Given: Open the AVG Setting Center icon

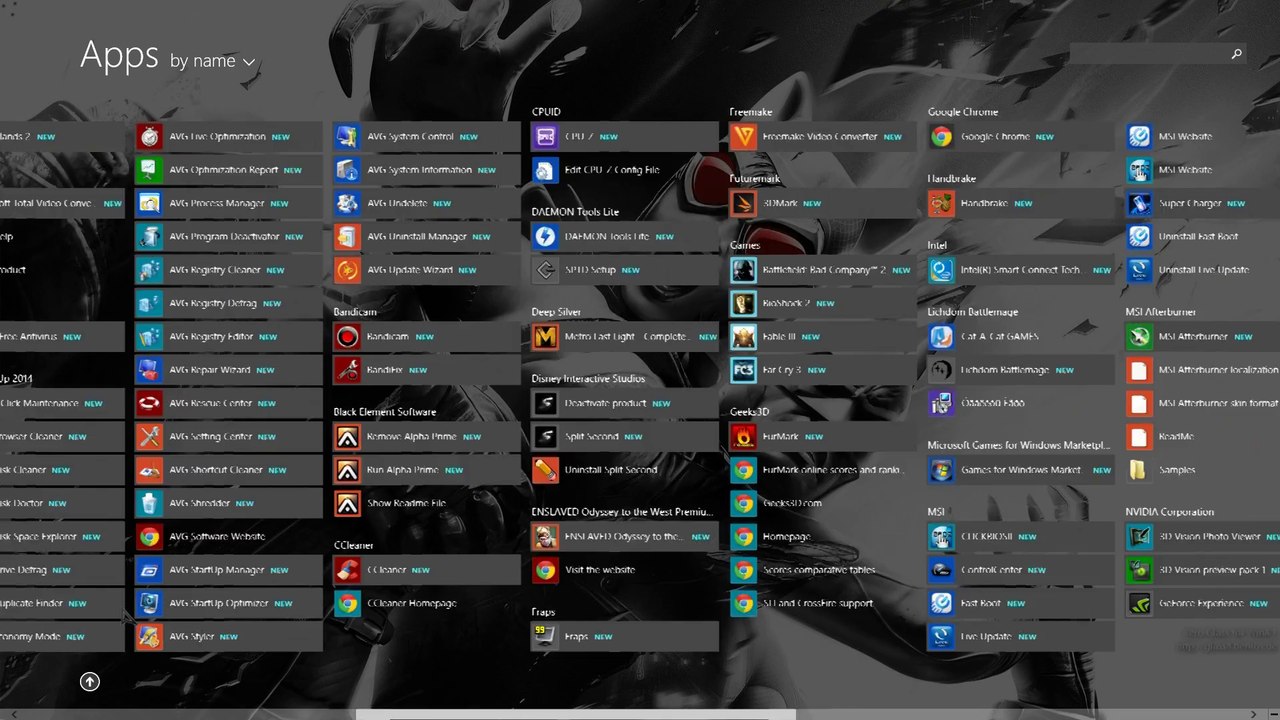Looking at the screenshot, I should coord(149,437).
